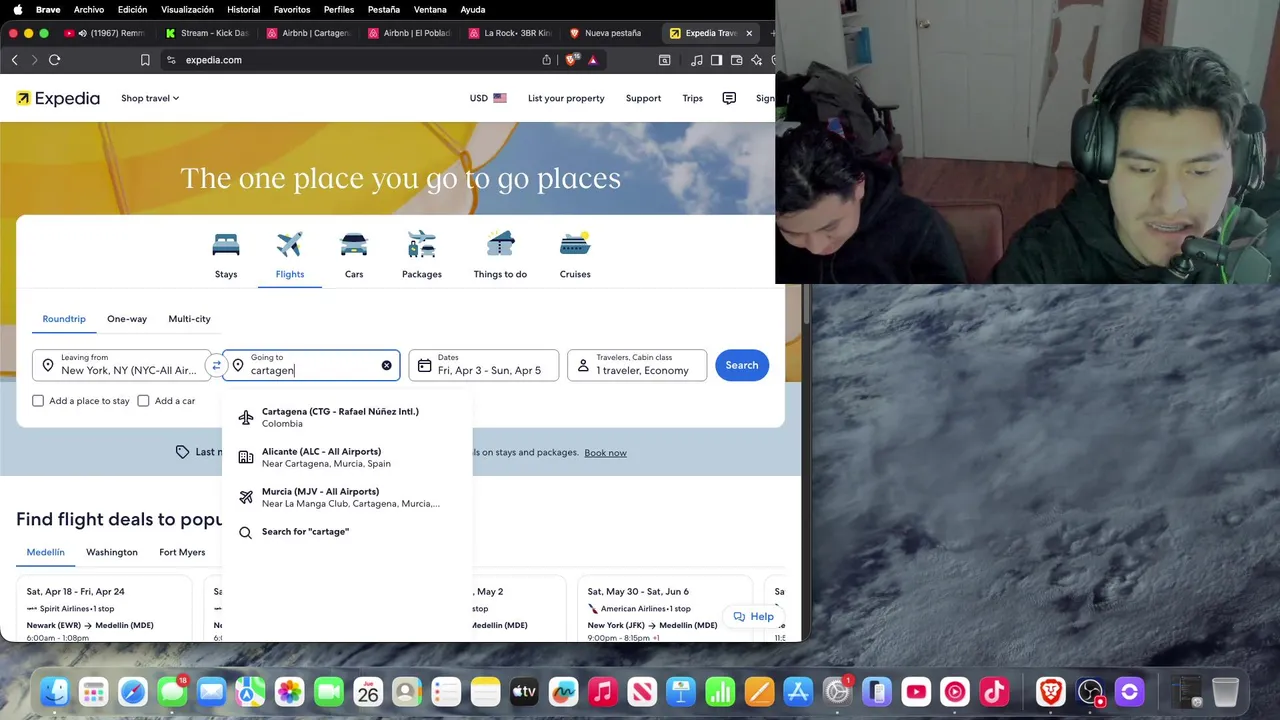Open the Expedia messages chat icon
This screenshot has width=1280, height=720.
(729, 98)
